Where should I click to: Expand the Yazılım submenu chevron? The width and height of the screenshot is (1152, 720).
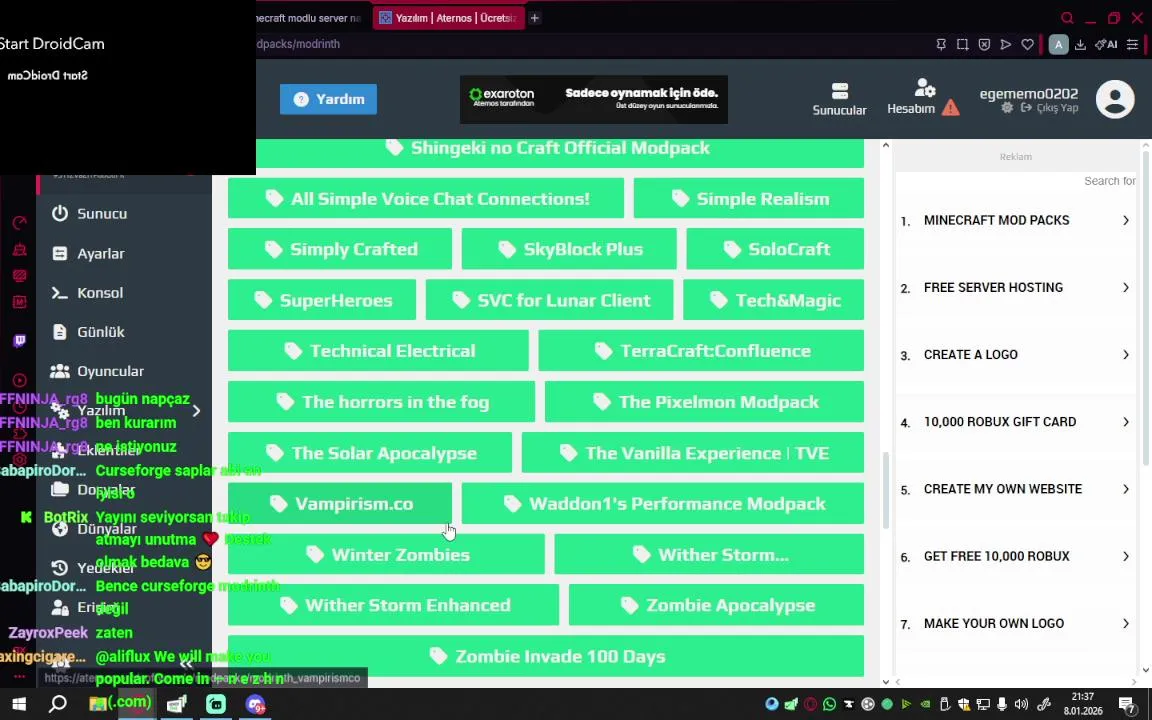196,411
